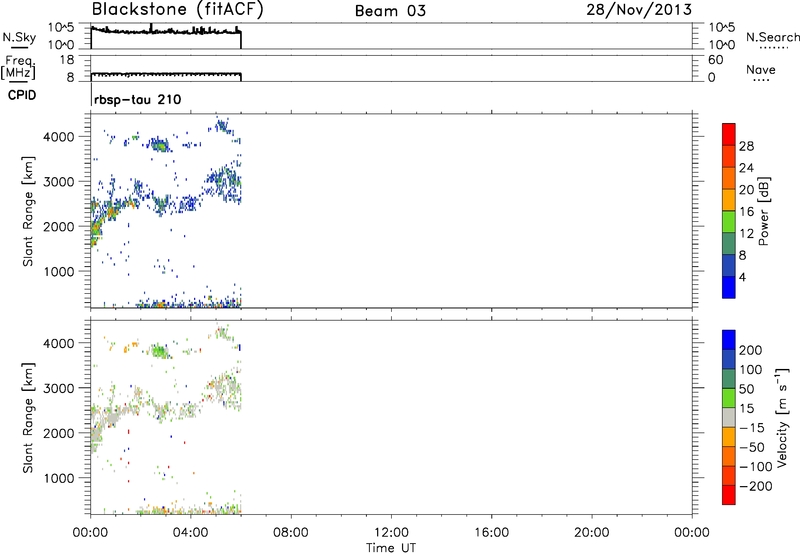The height and width of the screenshot is (554, 800).
Task: Click the 'Freq. [MHz]' axis label
Action: [x=18, y=67]
